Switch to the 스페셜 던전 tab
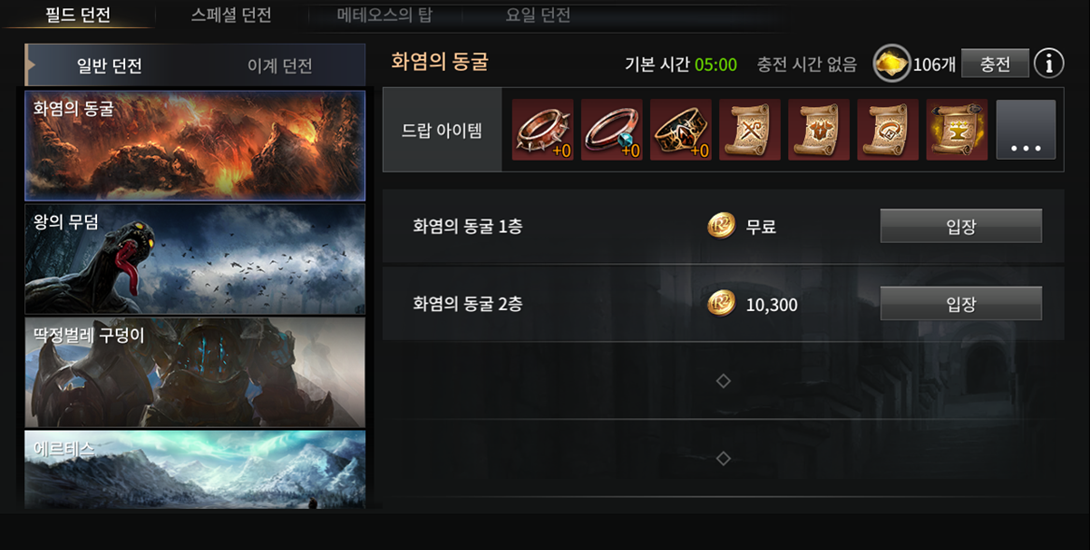 coord(231,15)
